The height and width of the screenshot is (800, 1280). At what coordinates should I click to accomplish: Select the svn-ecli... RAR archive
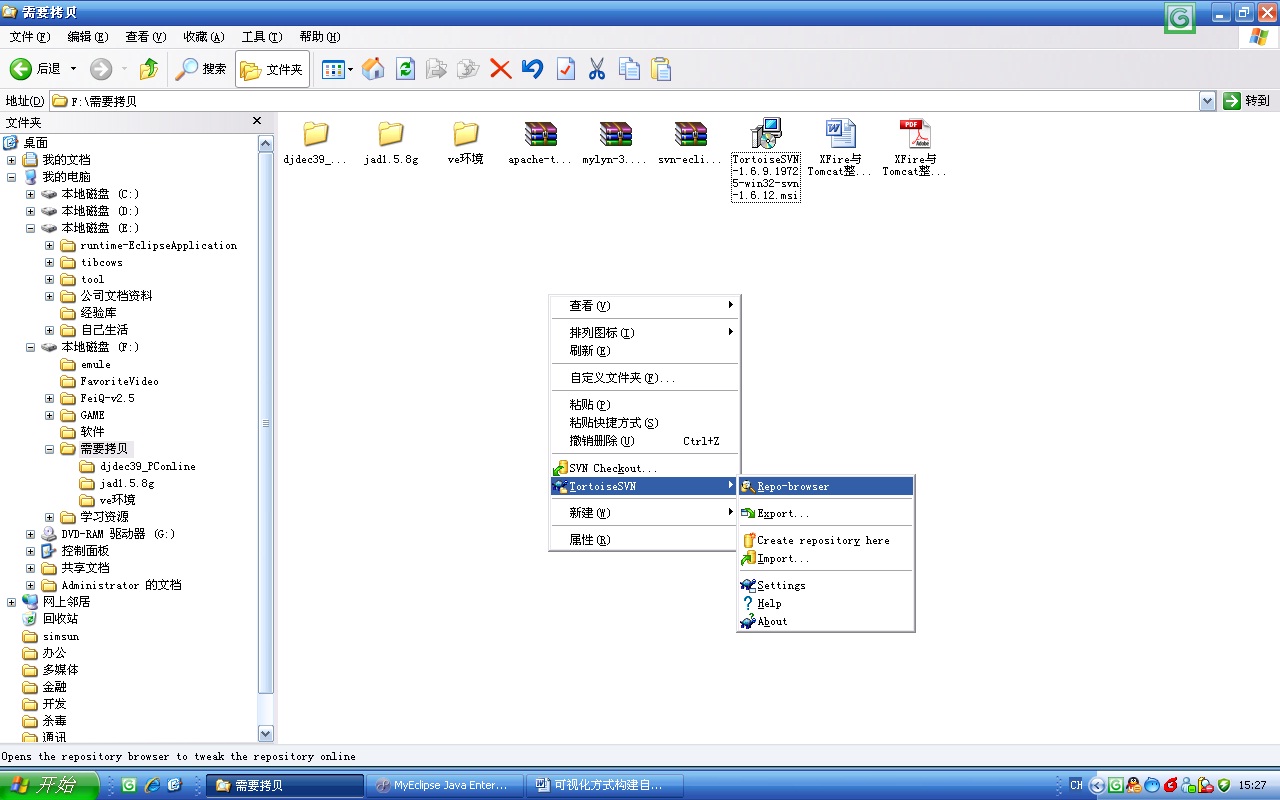[x=690, y=142]
